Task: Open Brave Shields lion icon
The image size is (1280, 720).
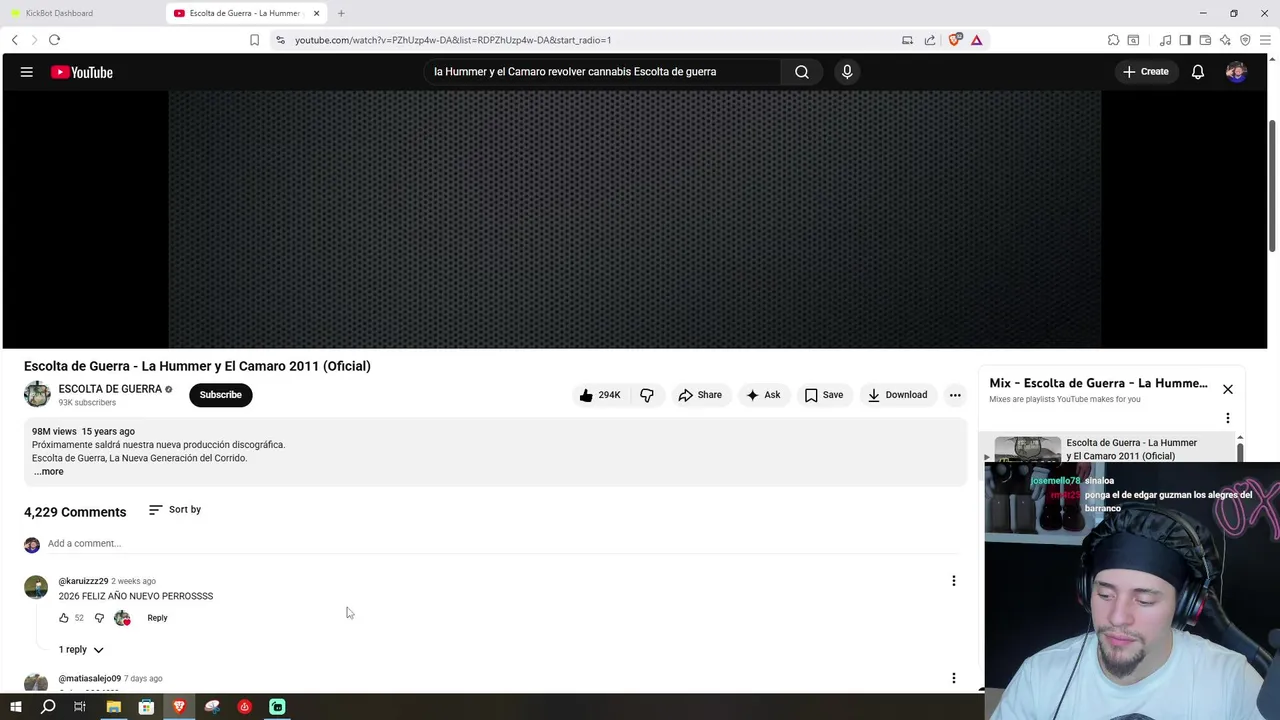Action: coord(954,40)
